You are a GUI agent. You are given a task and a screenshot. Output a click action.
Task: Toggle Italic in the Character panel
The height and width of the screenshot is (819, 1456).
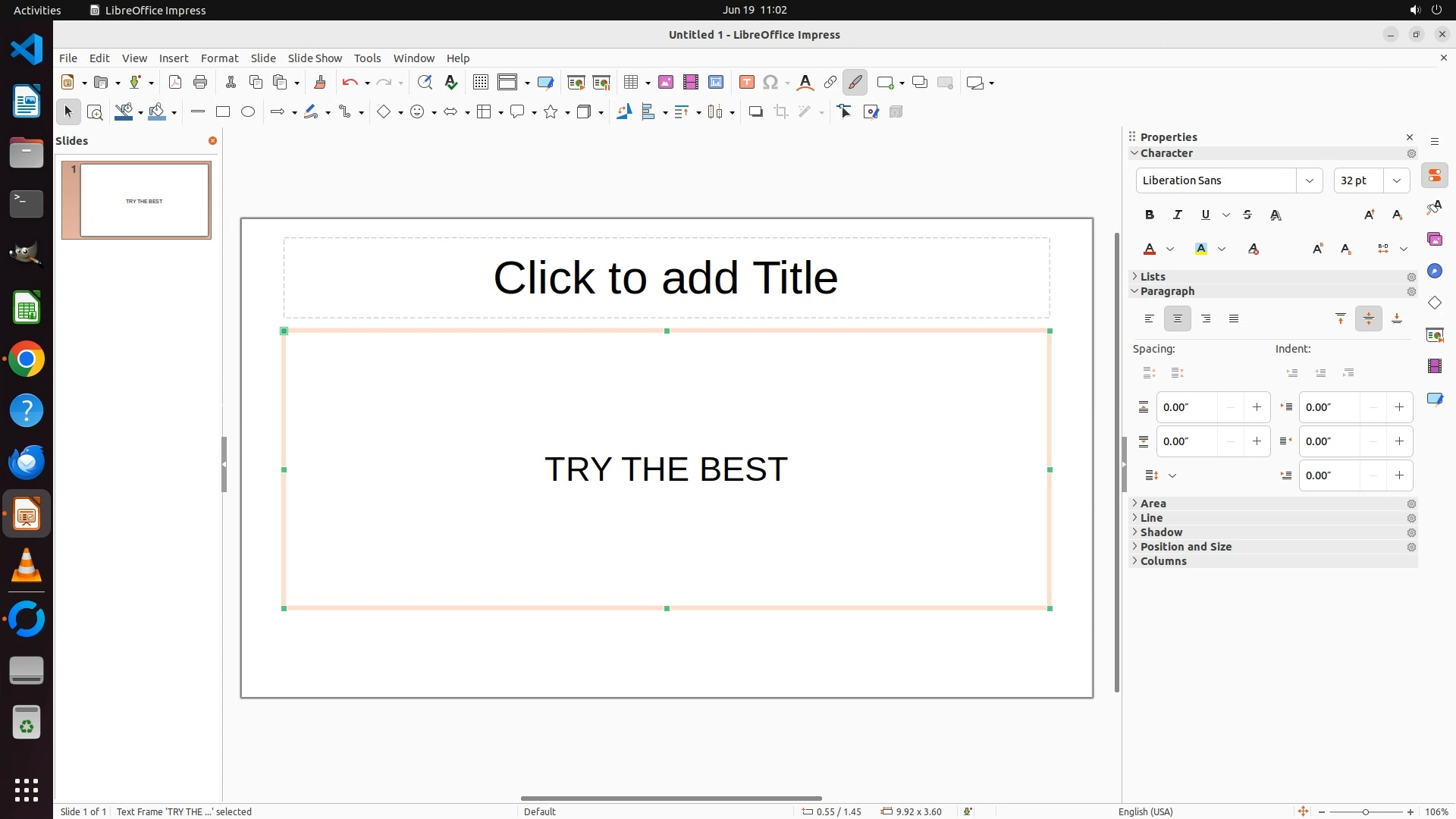click(x=1178, y=215)
